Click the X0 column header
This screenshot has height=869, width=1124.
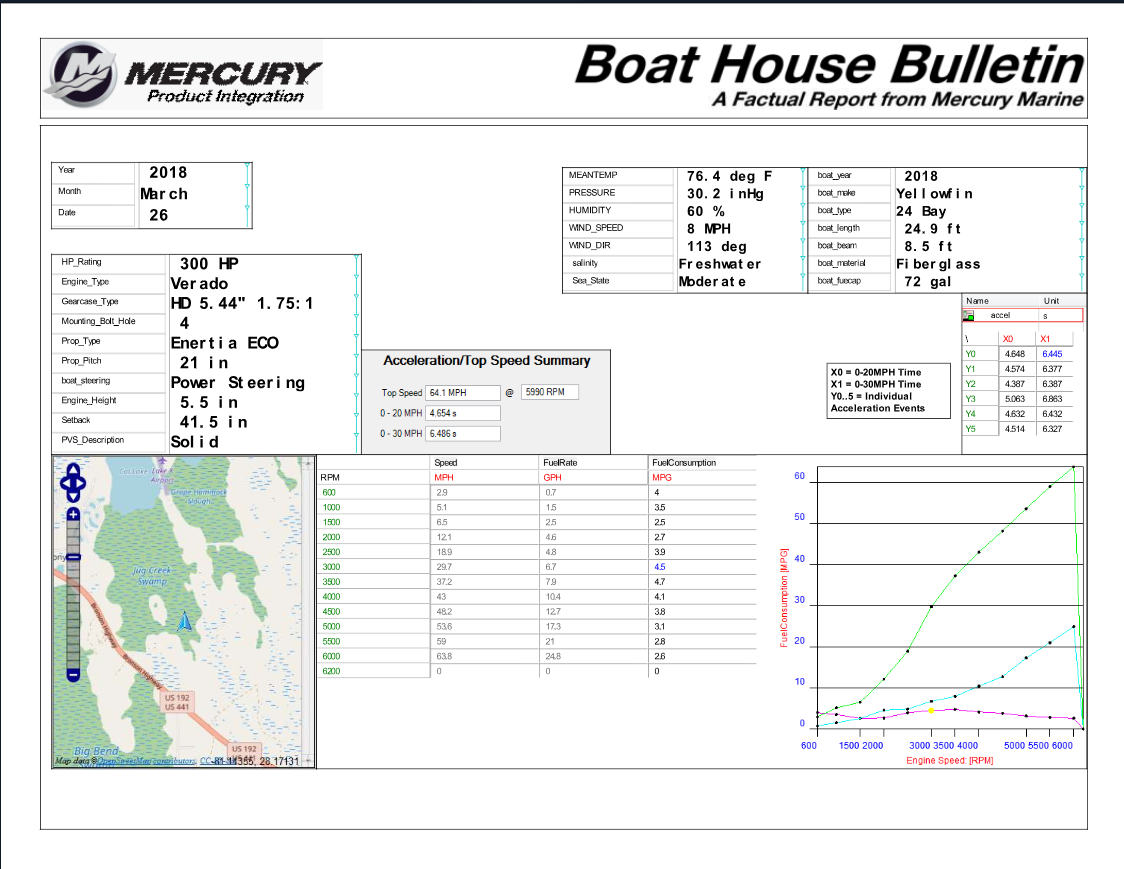tap(1008, 339)
